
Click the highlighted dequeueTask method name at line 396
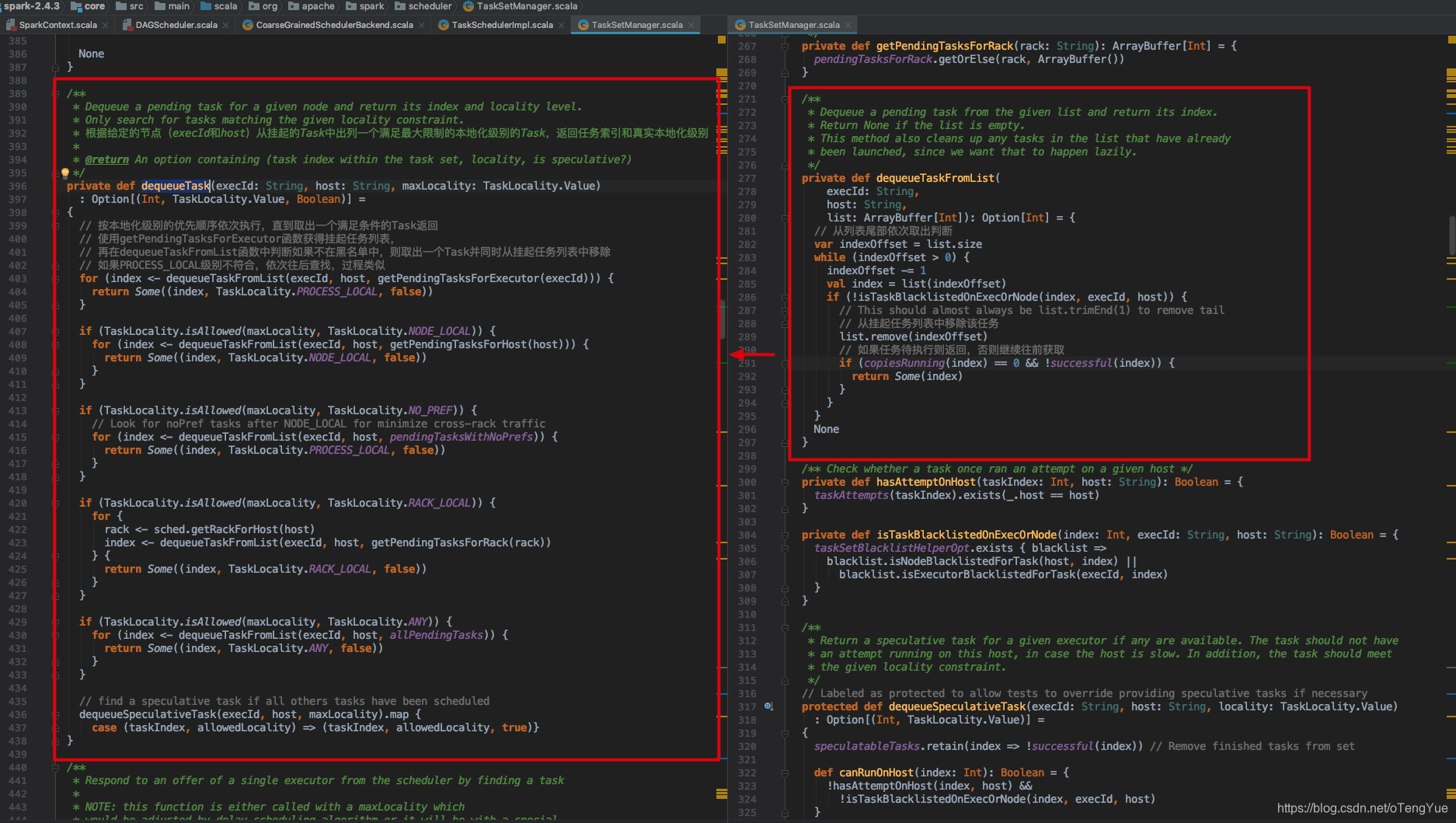pos(176,186)
